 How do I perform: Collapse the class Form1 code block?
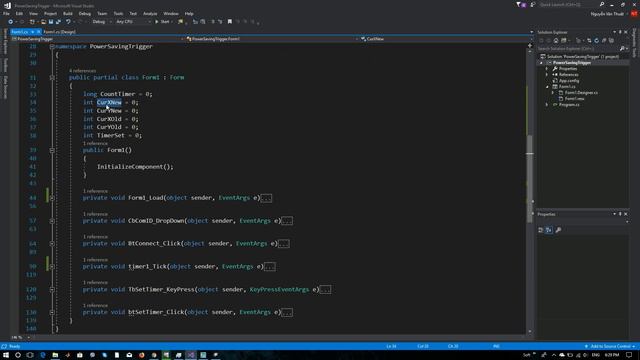click(52, 78)
